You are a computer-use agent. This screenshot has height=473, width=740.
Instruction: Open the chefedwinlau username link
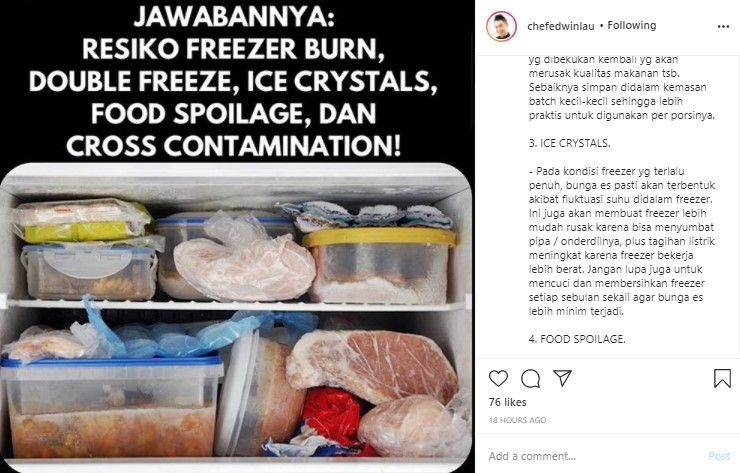coord(561,26)
